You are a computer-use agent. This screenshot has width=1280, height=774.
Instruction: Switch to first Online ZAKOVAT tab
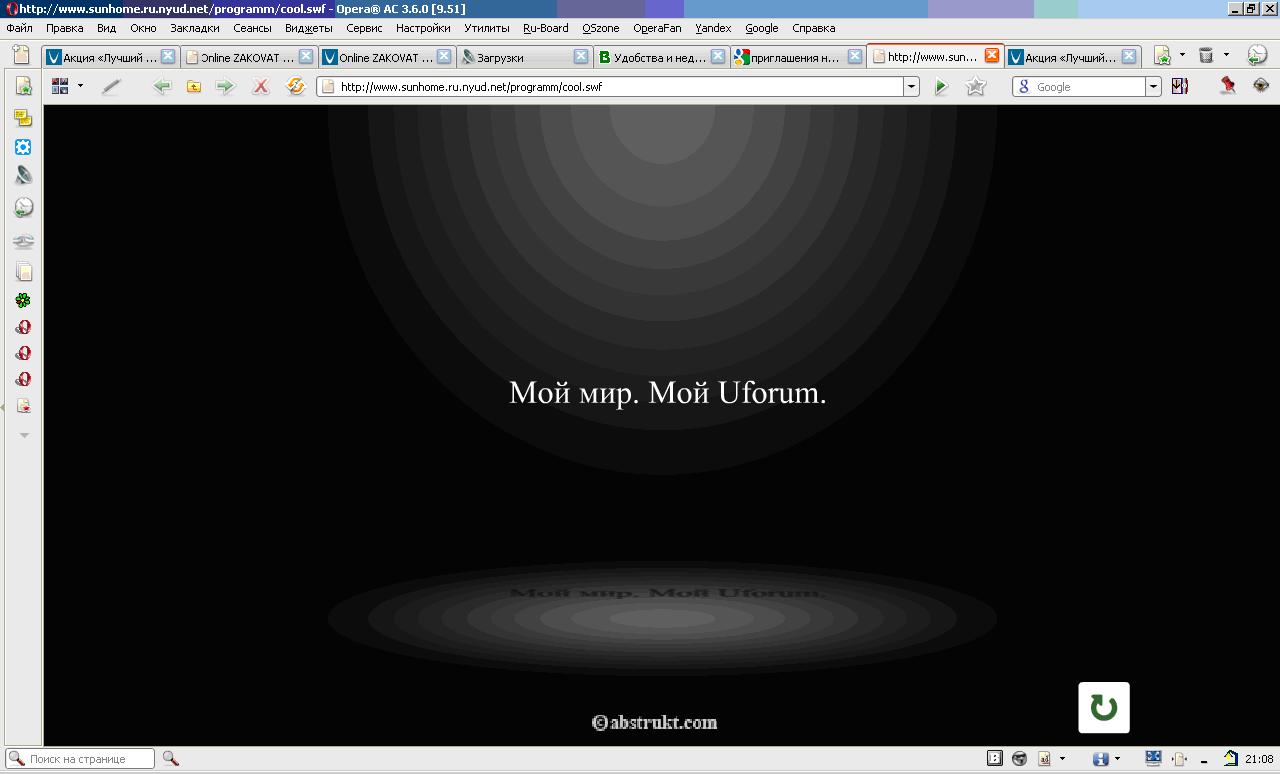click(x=250, y=57)
